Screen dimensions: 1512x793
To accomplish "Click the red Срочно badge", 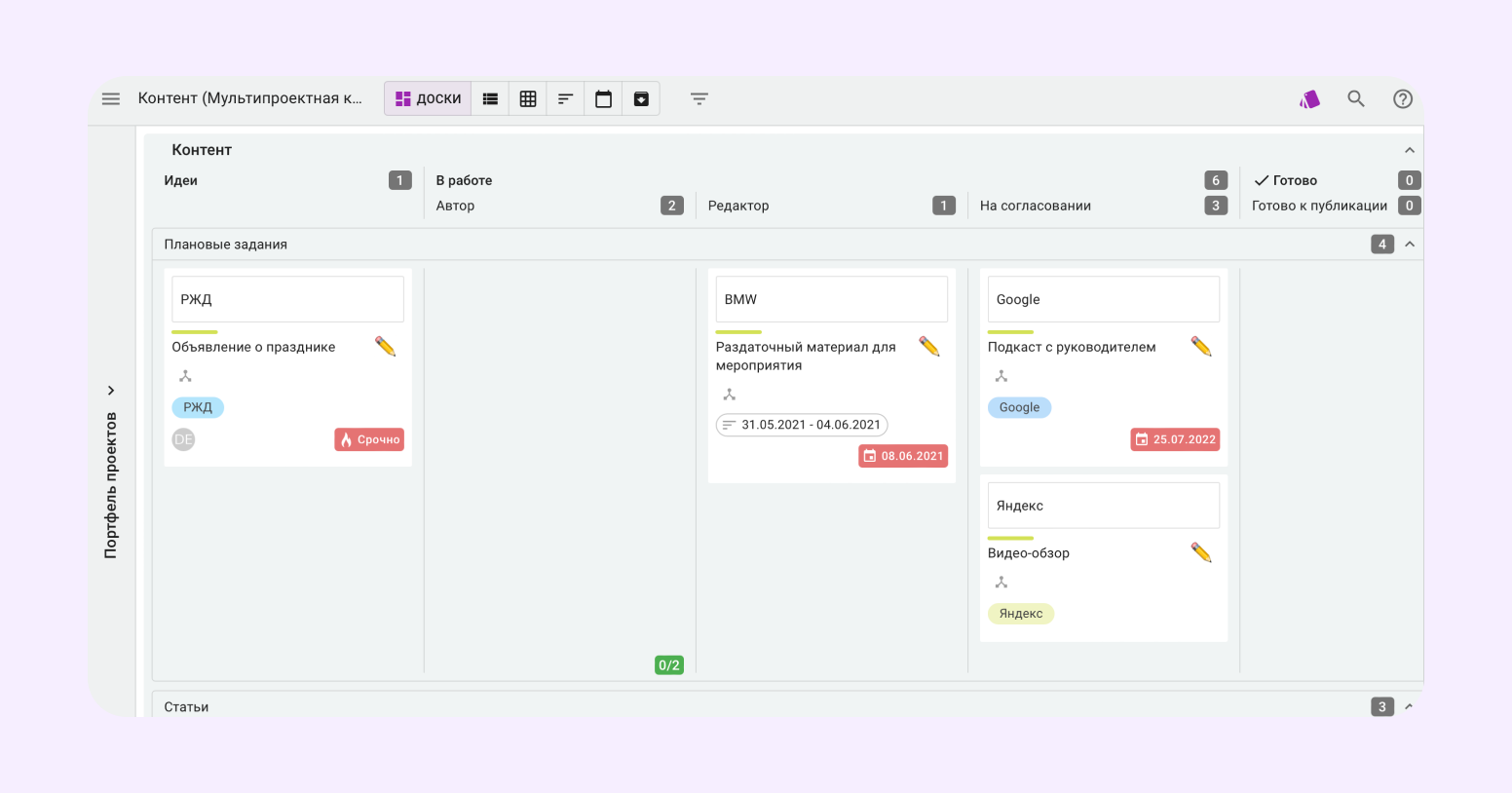I will click(x=369, y=439).
